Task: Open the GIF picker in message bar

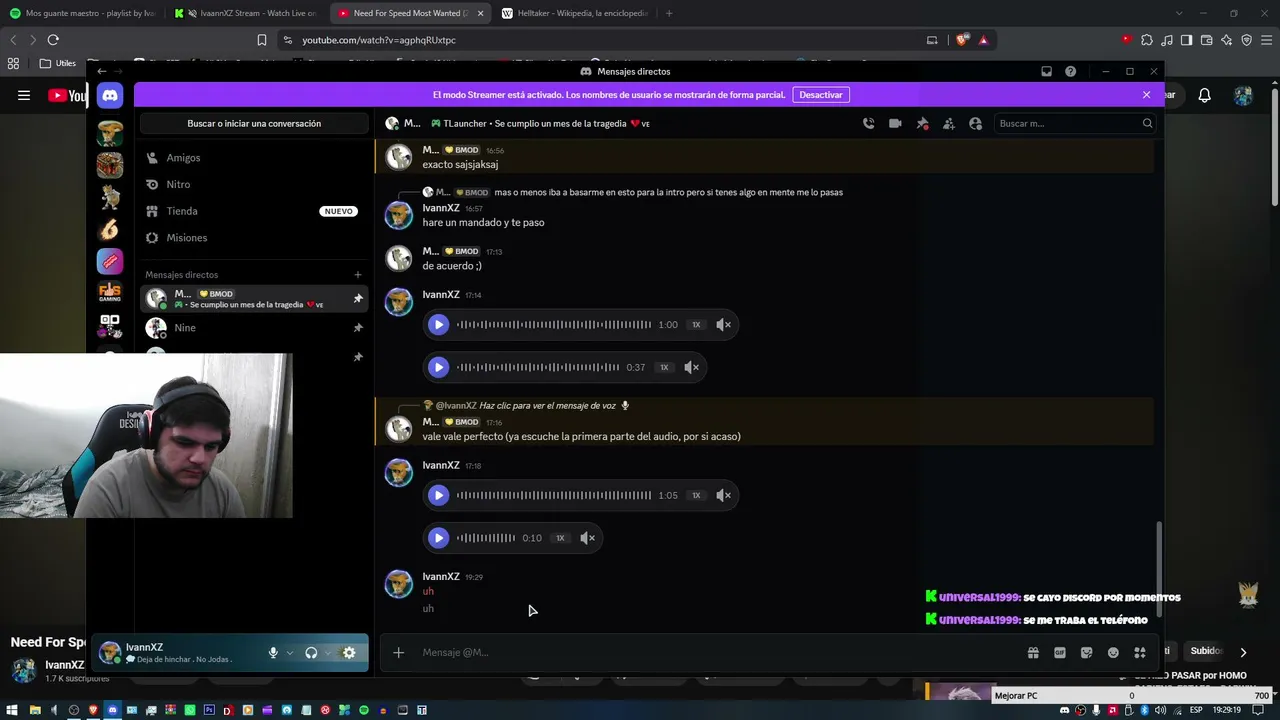Action: point(1060,653)
